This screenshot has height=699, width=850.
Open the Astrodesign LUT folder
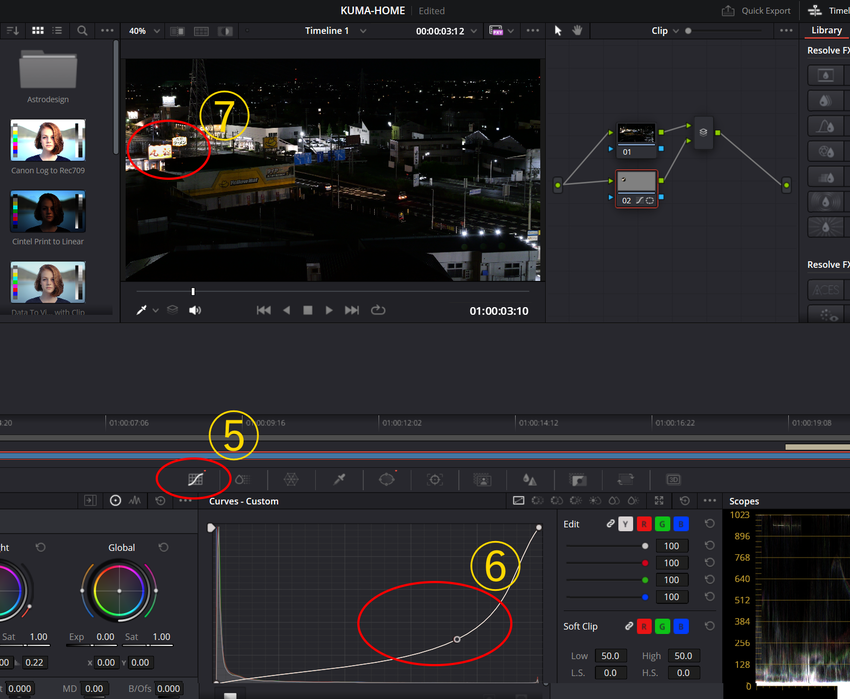(x=48, y=76)
